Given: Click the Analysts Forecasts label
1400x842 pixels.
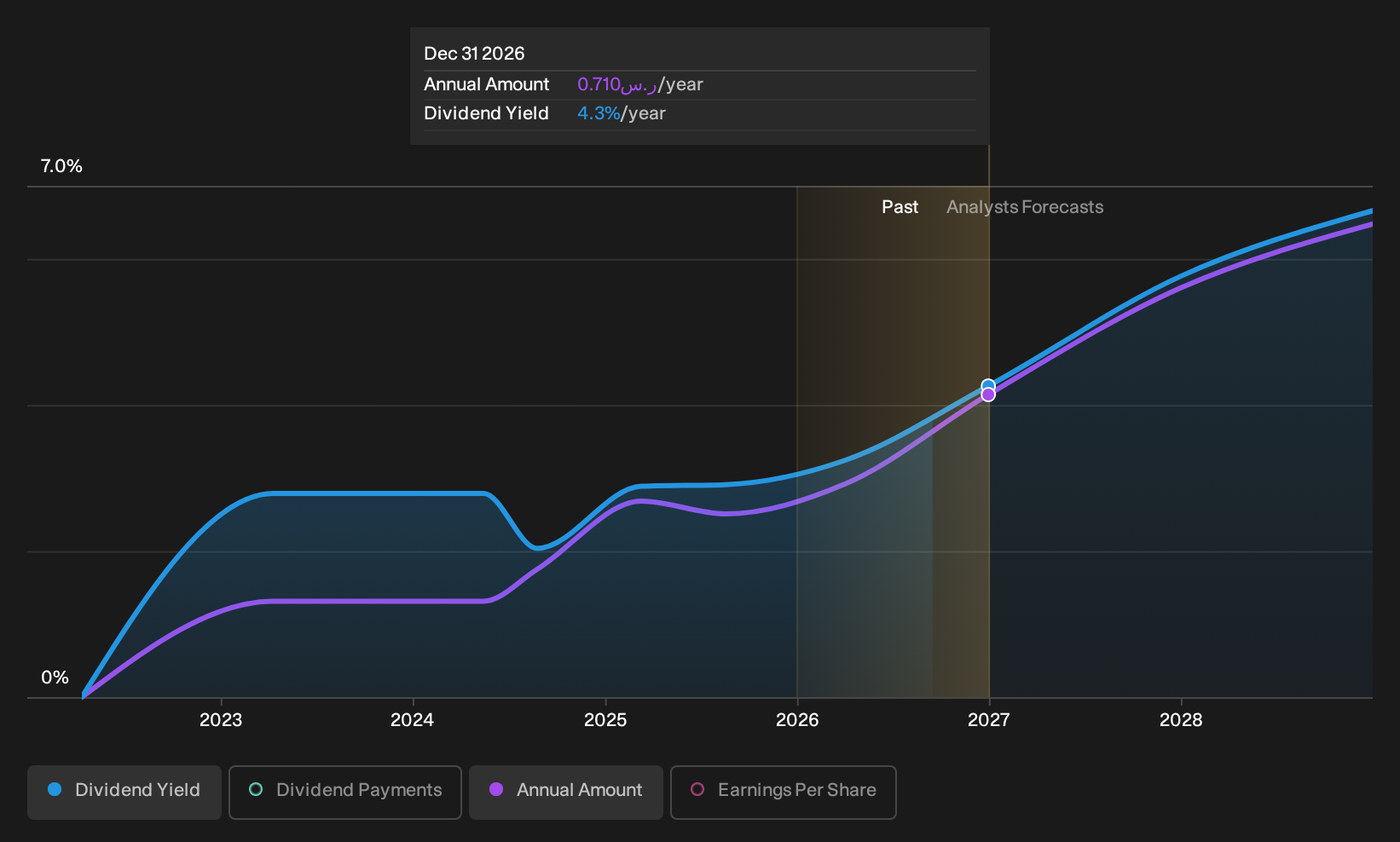Looking at the screenshot, I should click(x=1025, y=207).
